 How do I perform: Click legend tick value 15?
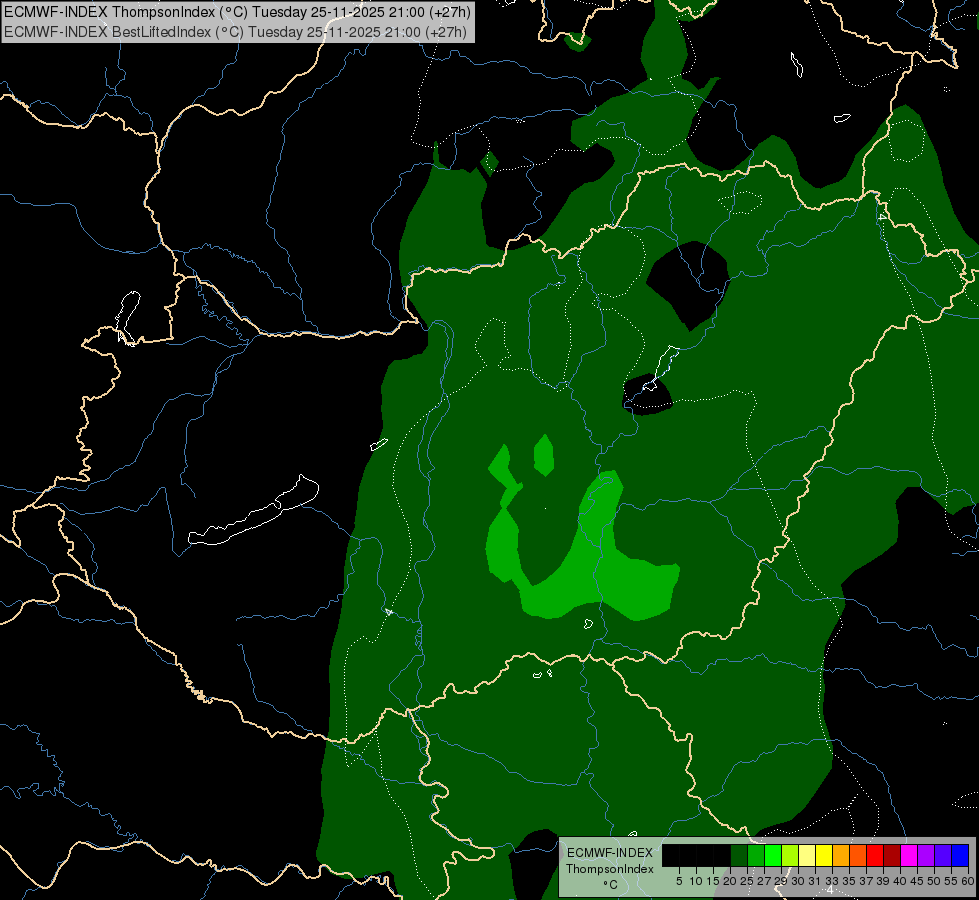click(x=713, y=881)
